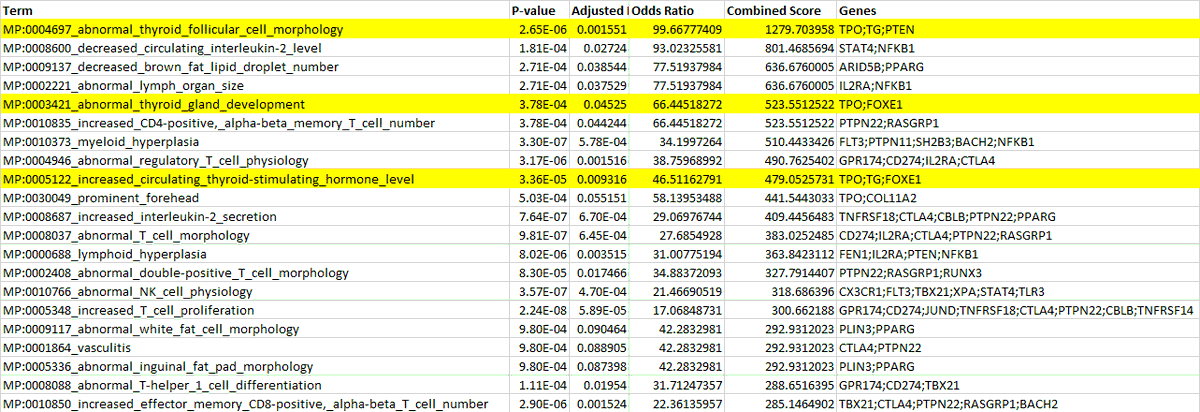1200x412 pixels.
Task: Select cell MP:0010373_myeloid_hyperplasia
Action: click(x=253, y=142)
